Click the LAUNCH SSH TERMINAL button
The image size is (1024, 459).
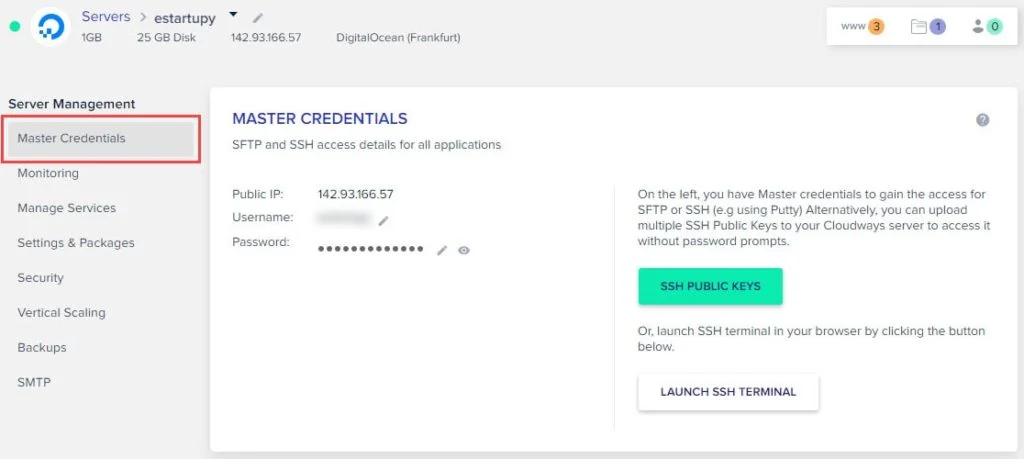728,392
